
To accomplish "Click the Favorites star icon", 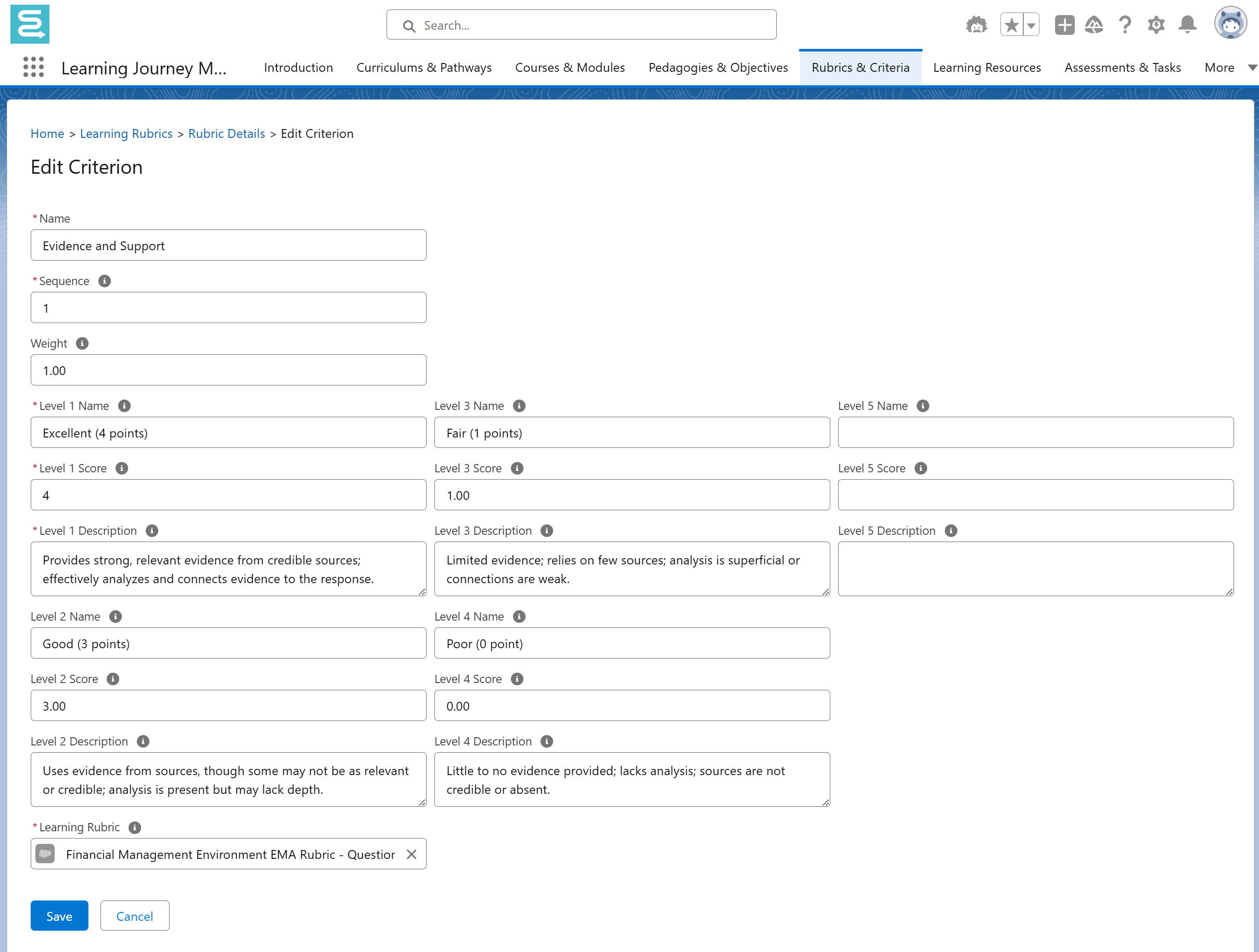I will [x=1011, y=25].
